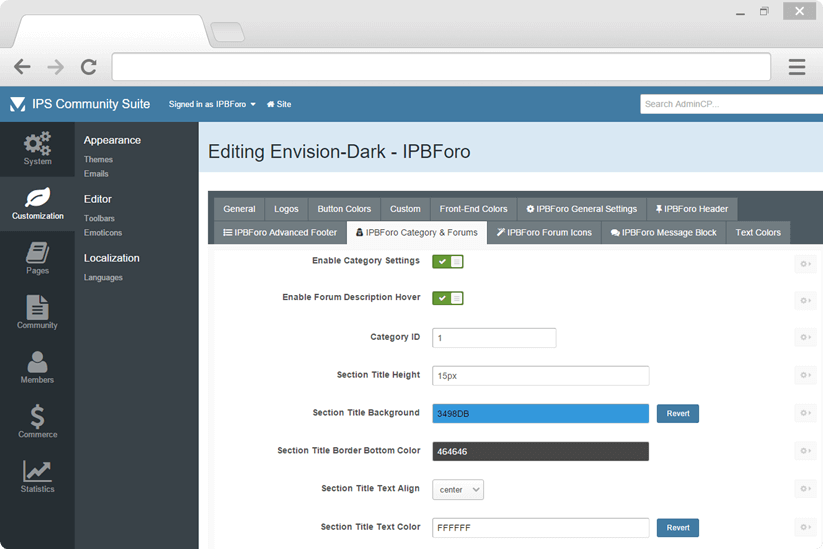The width and height of the screenshot is (823, 549).
Task: Open the IPBForo Message Block tab
Action: tap(663, 233)
